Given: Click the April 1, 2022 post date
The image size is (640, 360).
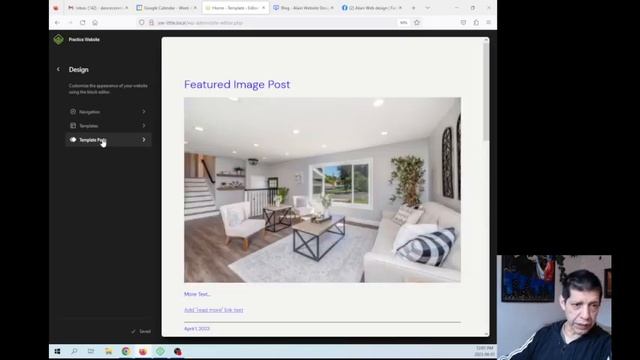Looking at the screenshot, I should [197, 329].
